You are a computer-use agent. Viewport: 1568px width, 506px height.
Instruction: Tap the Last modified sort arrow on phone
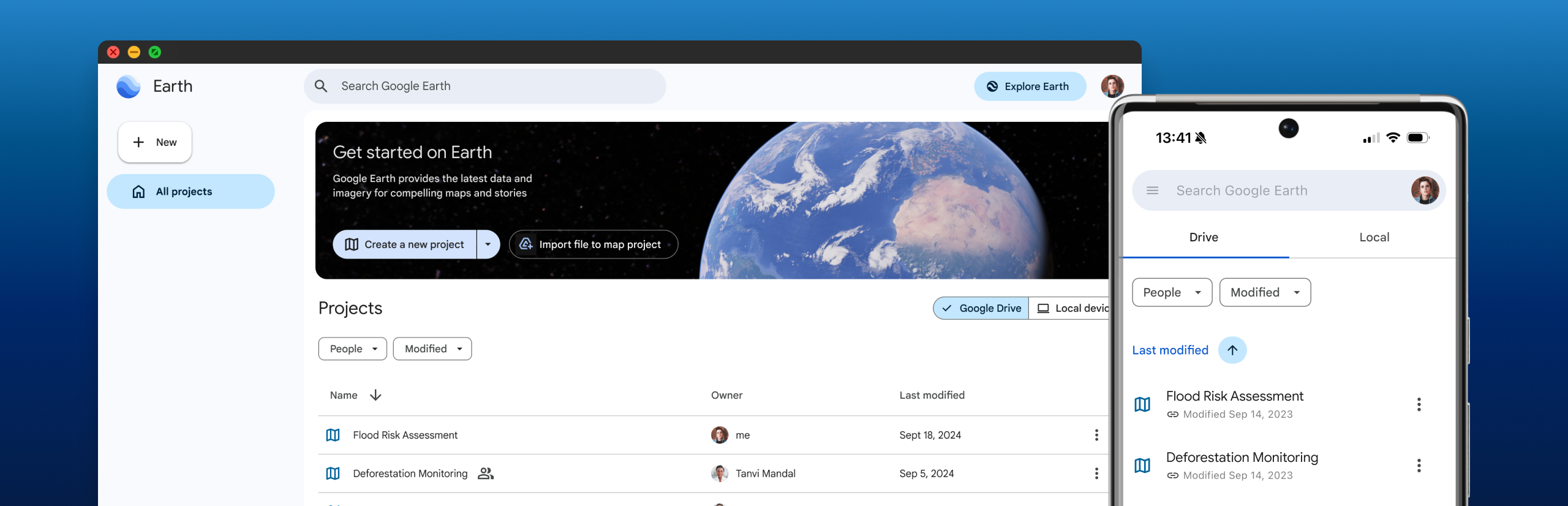[1232, 350]
